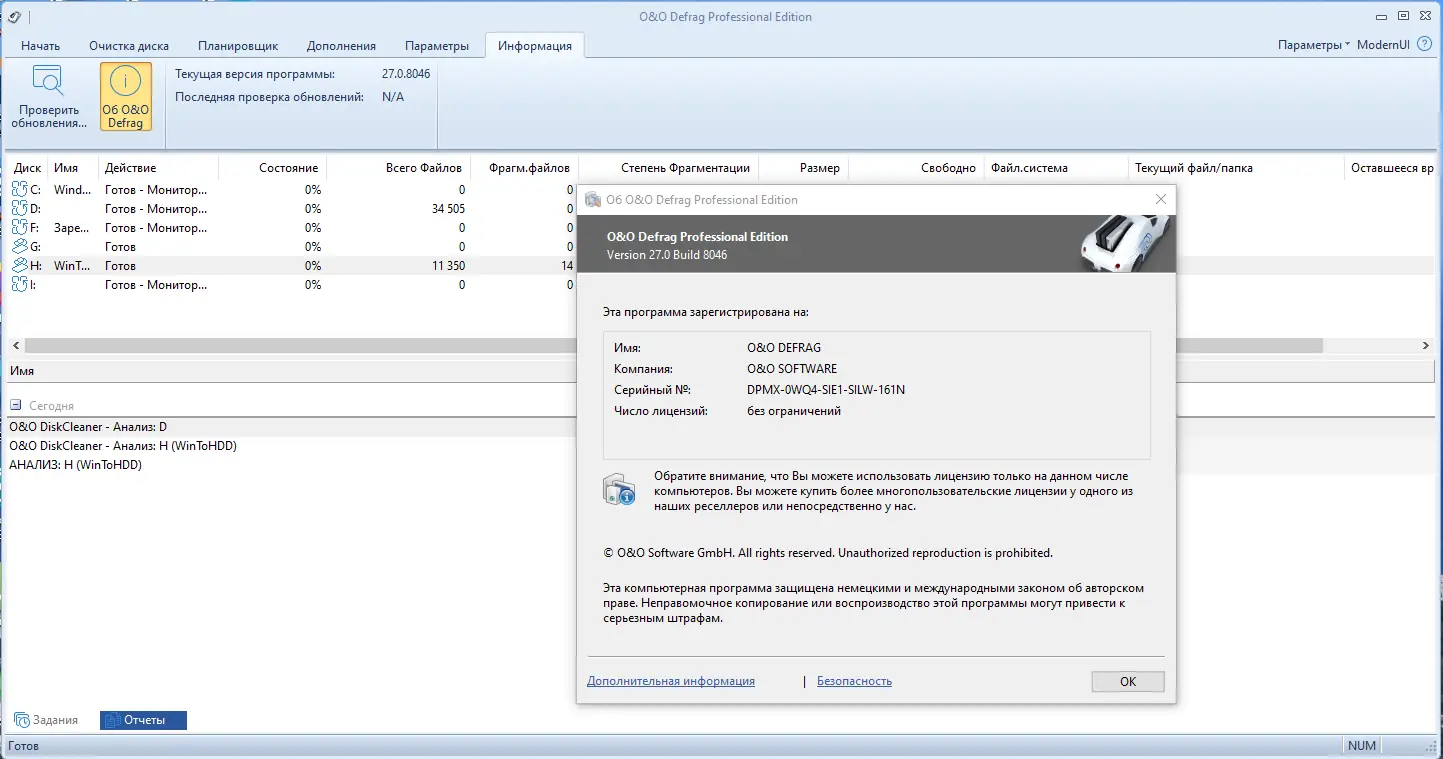Image resolution: width=1443 pixels, height=759 pixels.
Task: Click the NUM indicator in the status bar
Action: 1362,746
